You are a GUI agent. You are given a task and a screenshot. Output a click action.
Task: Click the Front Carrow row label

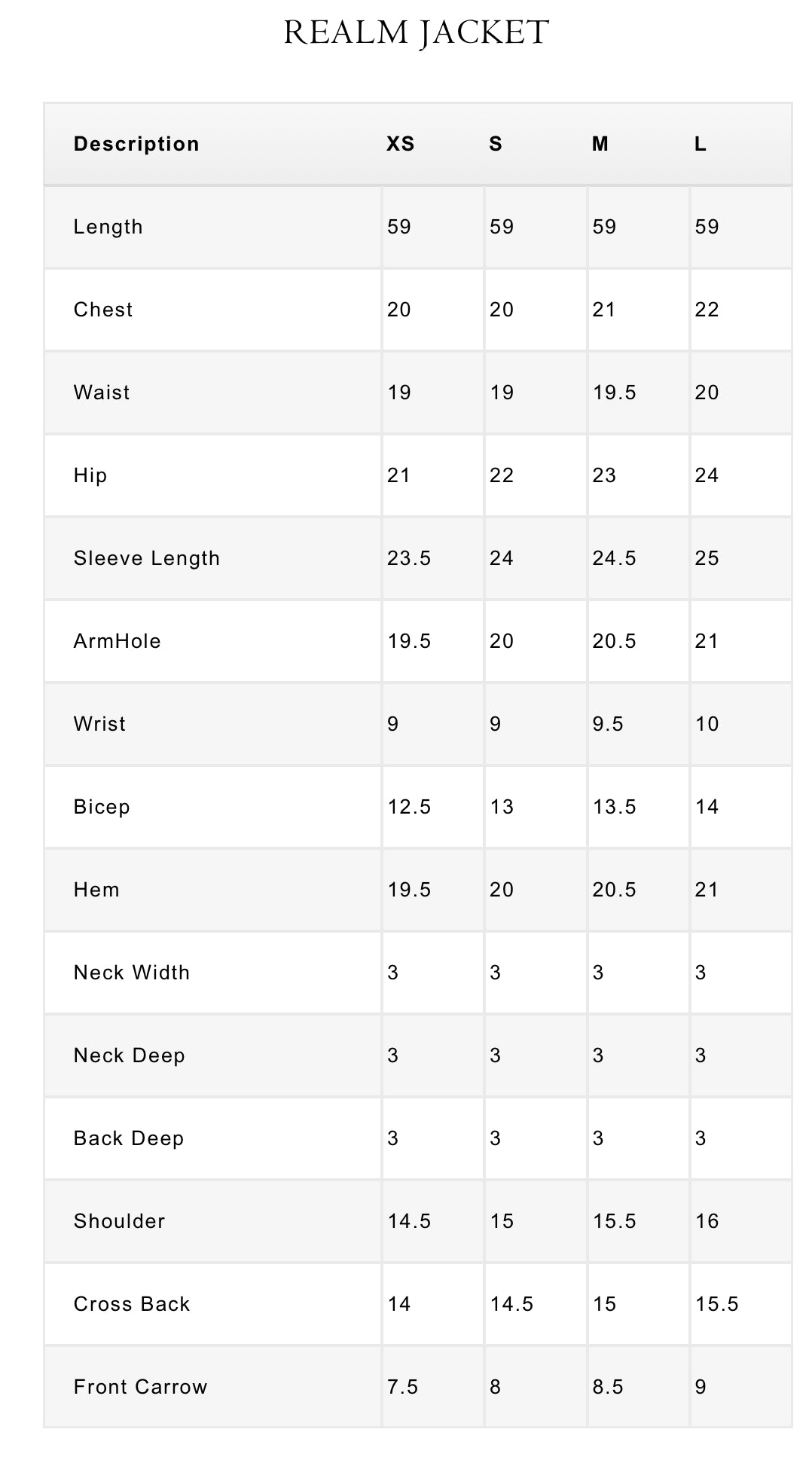click(x=140, y=1387)
